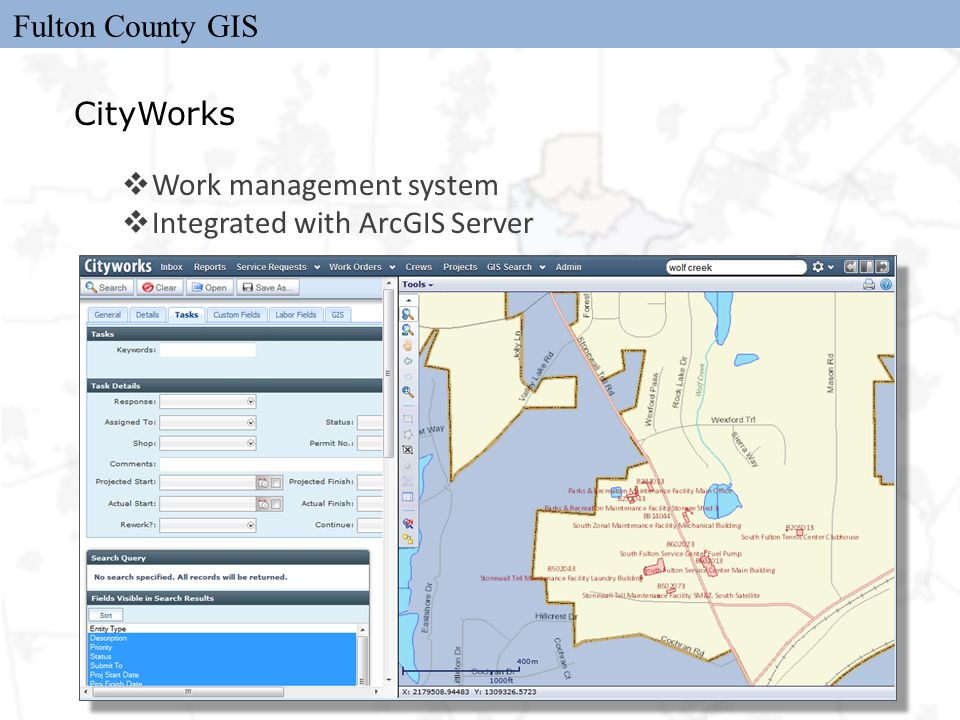Screen dimensions: 960x720
Task: Open the Crews menu item
Action: pos(419,267)
